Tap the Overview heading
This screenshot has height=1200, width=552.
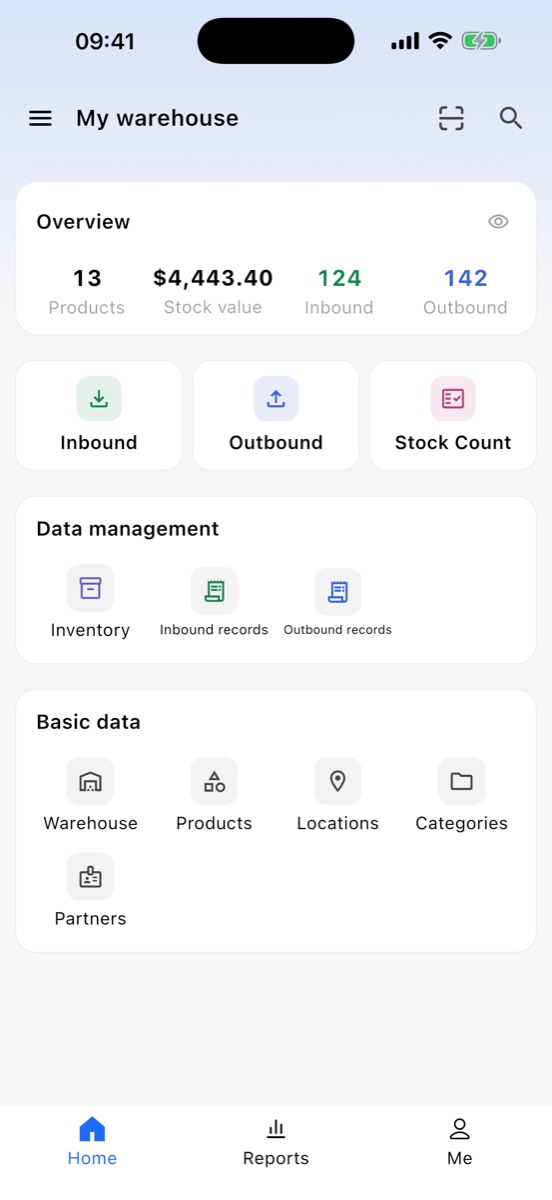point(83,222)
